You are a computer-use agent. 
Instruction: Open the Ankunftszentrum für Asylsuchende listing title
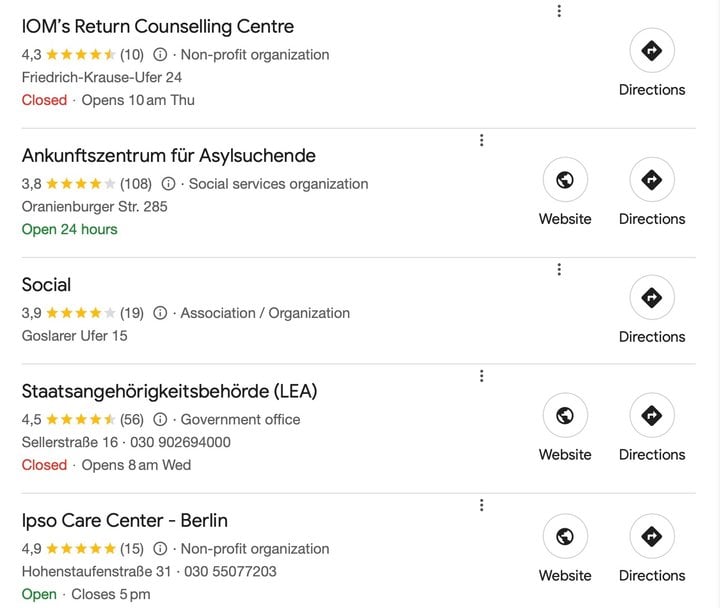coord(169,156)
